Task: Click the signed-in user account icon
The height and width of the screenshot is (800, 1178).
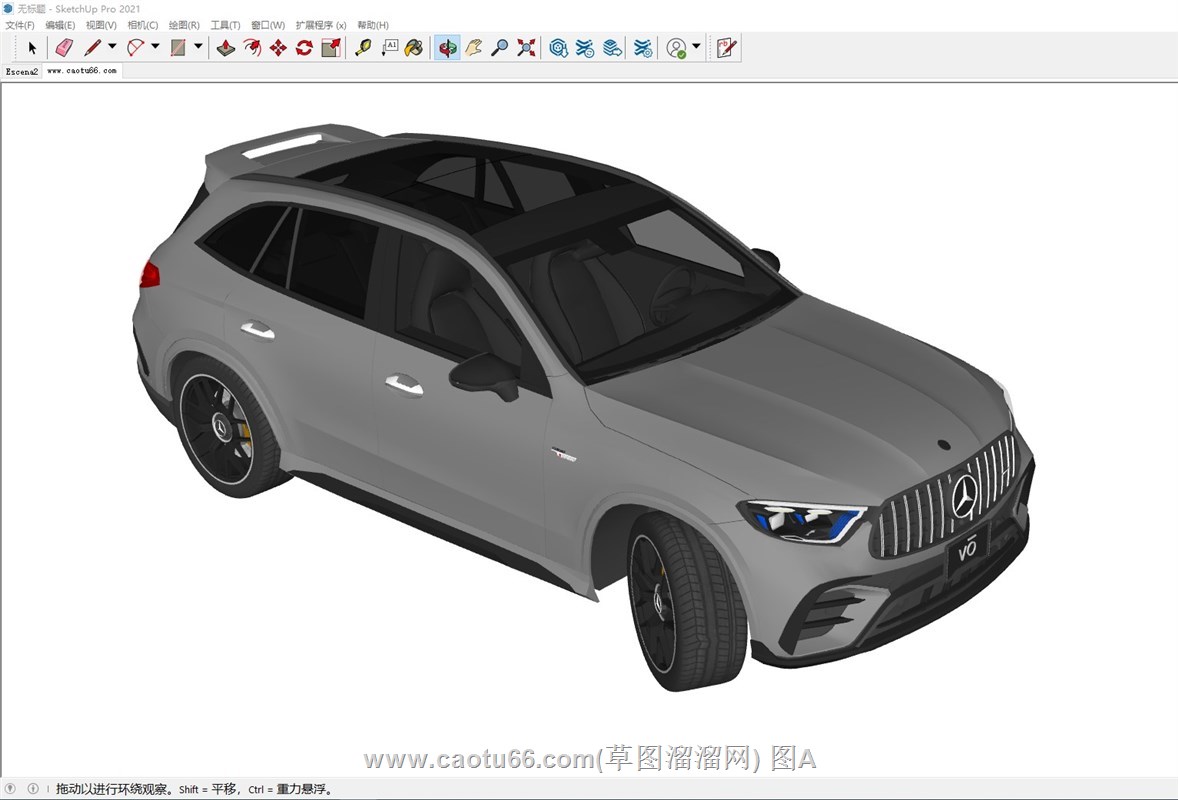Action: tap(676, 48)
